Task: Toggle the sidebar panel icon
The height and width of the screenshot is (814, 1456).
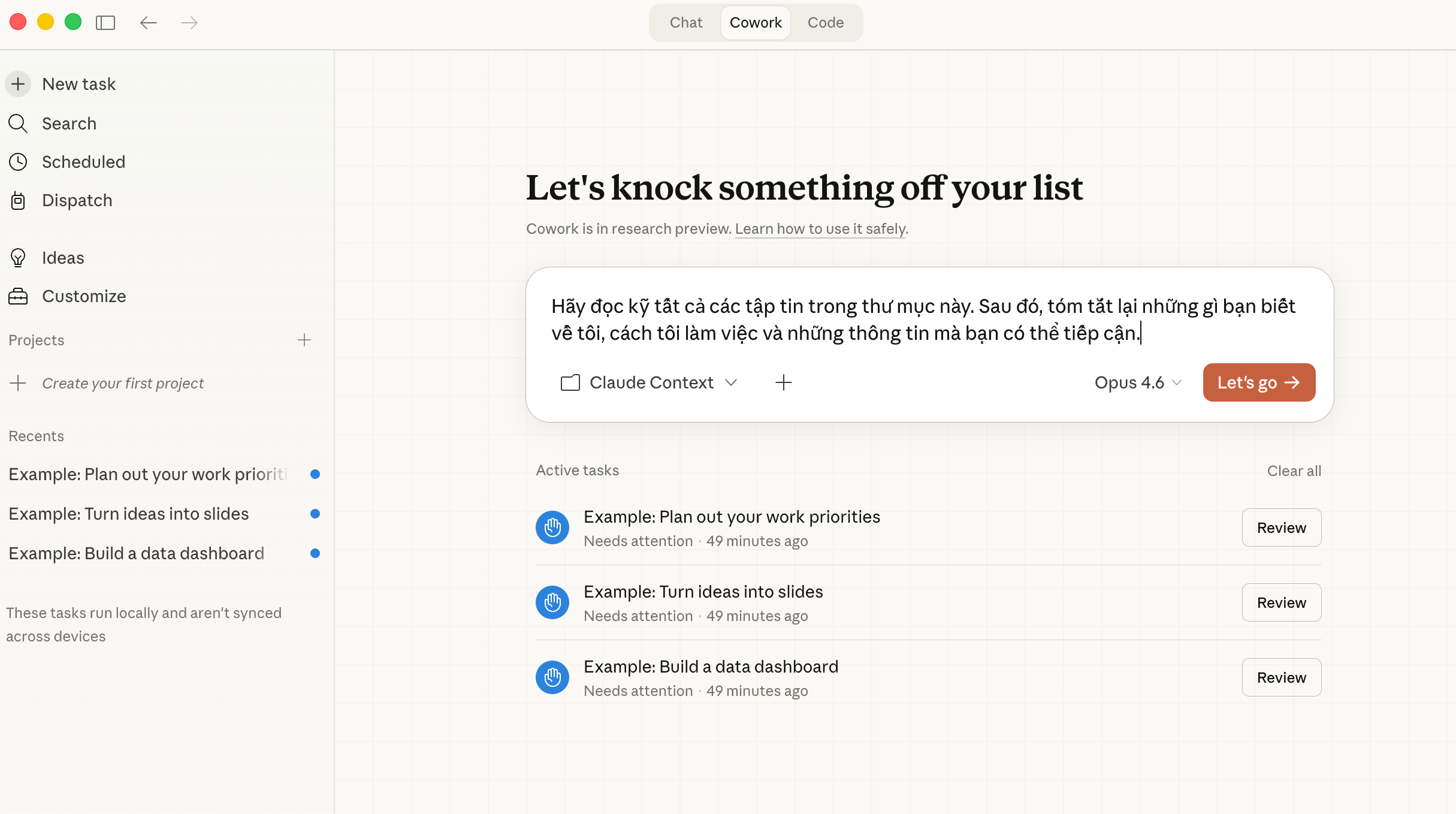Action: [105, 23]
